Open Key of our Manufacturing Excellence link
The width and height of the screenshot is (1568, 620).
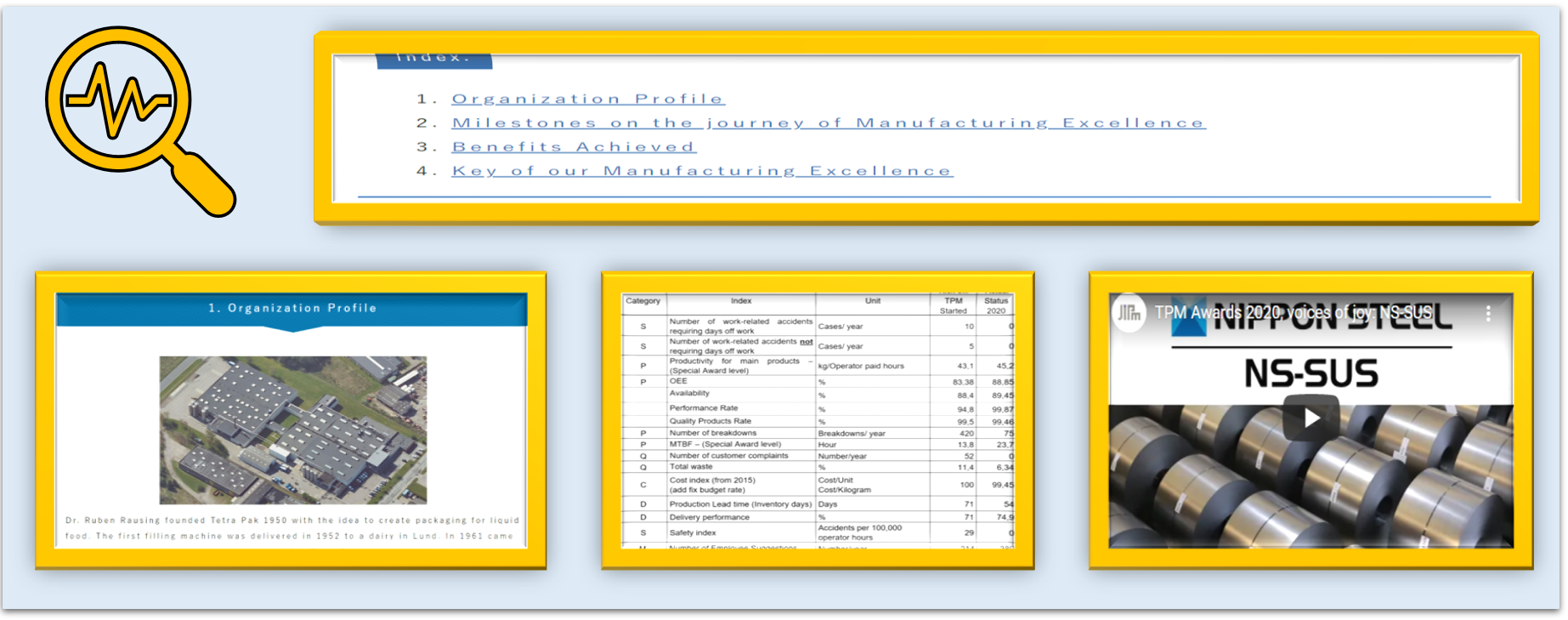click(702, 171)
